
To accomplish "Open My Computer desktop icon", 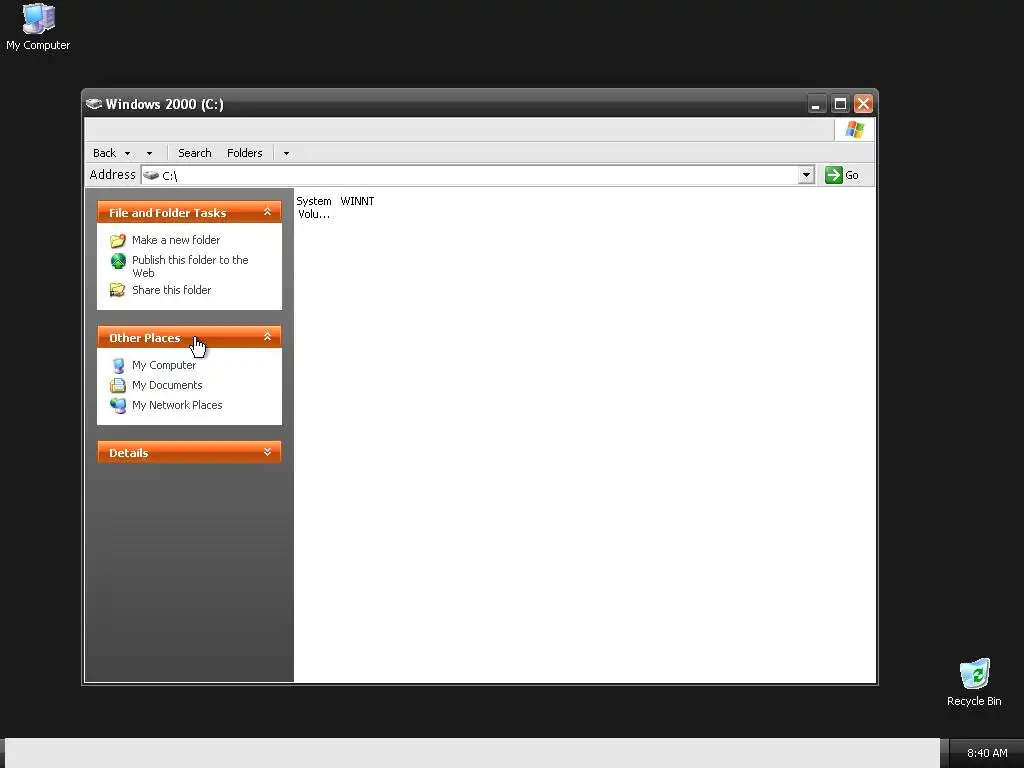I will (x=38, y=27).
